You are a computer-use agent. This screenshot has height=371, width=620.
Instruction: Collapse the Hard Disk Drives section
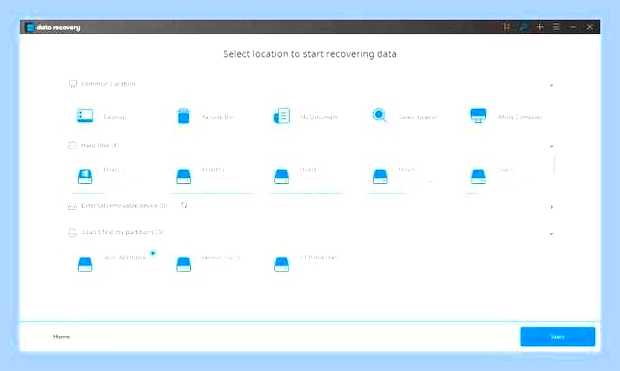[551, 146]
